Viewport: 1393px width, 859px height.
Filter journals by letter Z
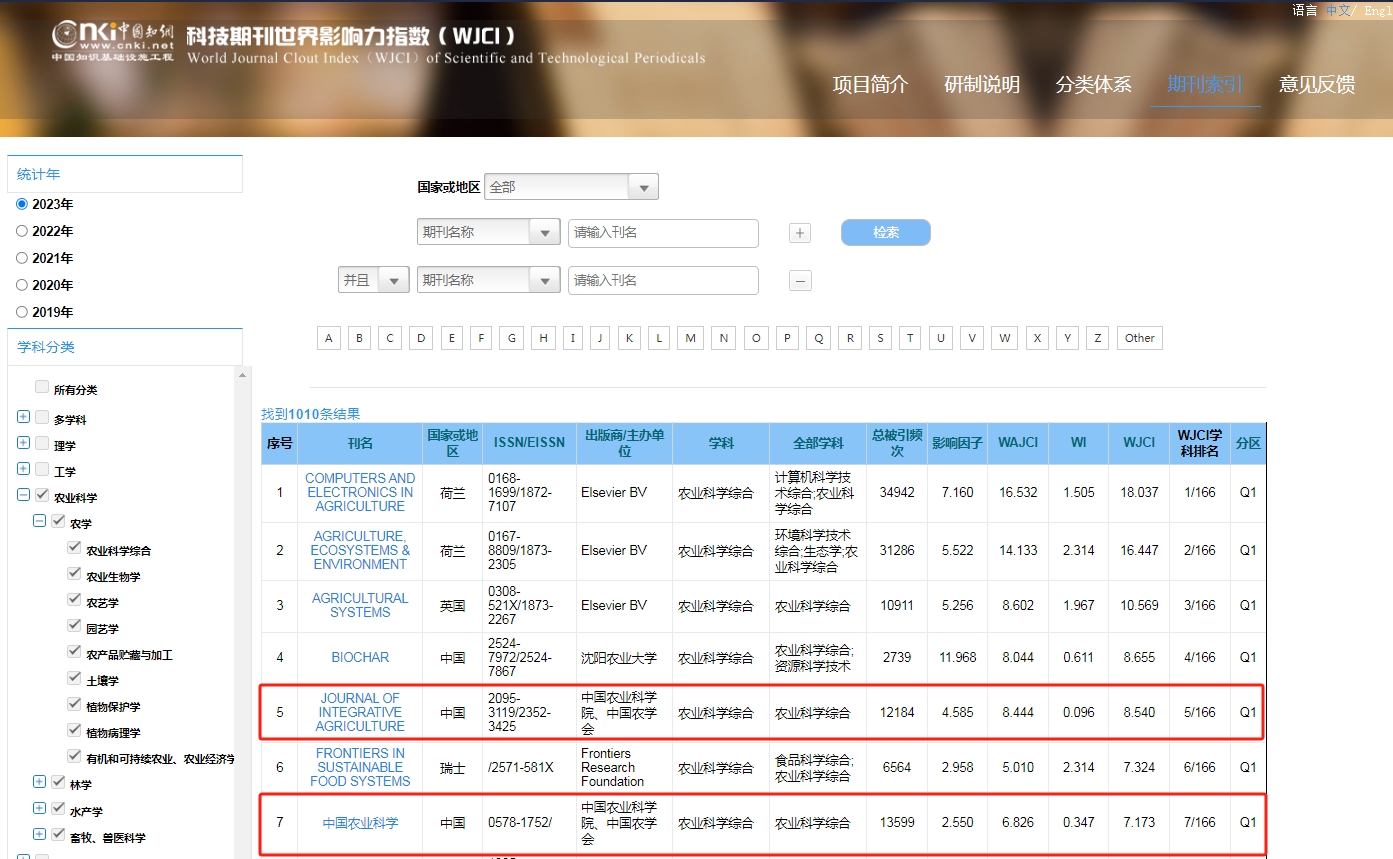(x=1098, y=338)
